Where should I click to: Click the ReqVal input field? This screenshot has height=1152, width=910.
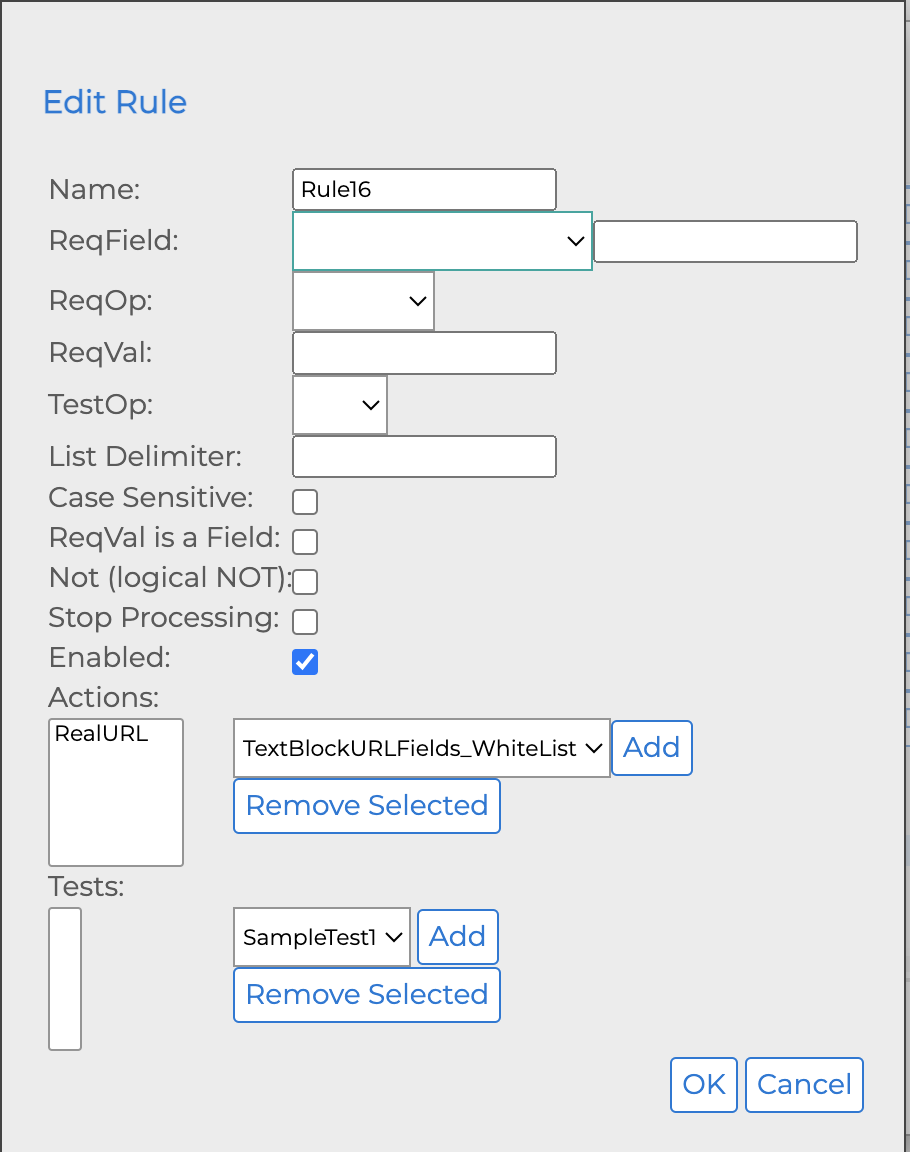coord(424,353)
